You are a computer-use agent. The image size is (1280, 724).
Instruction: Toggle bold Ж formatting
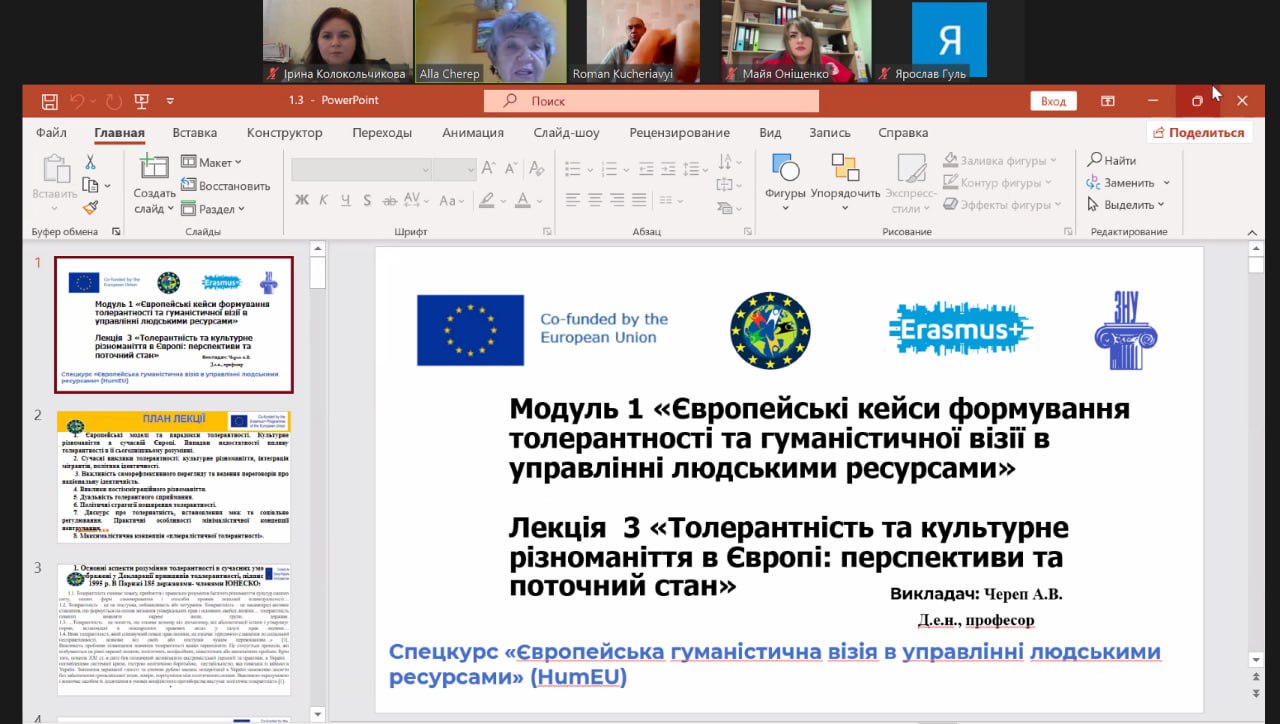[x=302, y=200]
